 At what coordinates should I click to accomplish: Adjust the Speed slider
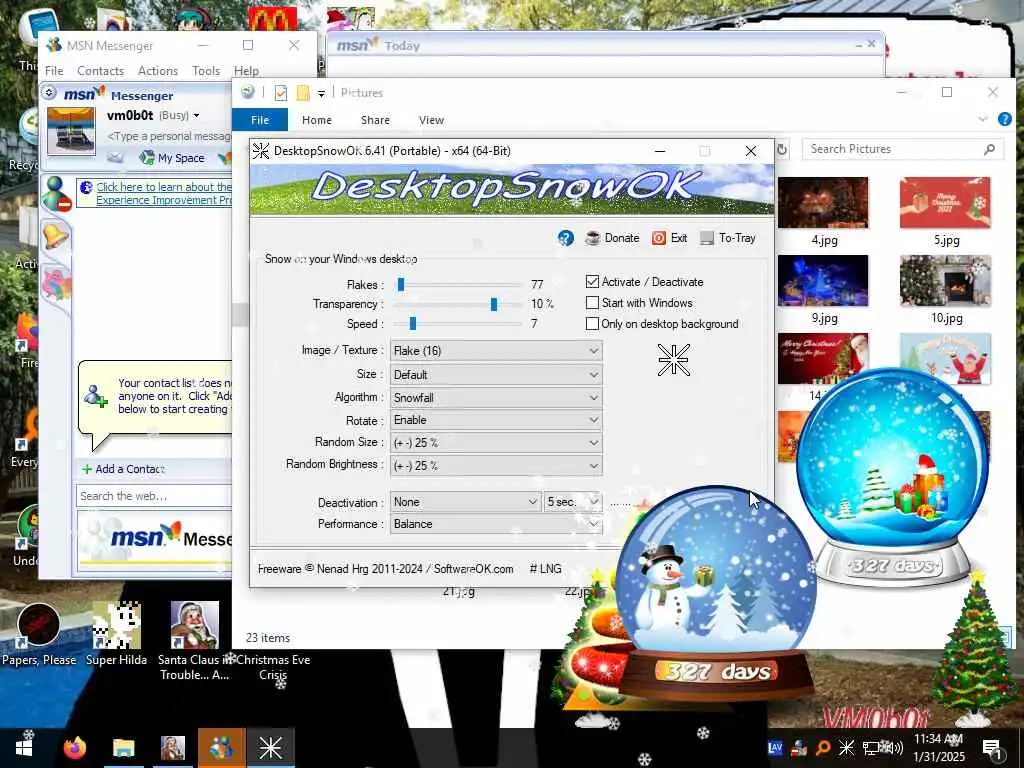412,323
